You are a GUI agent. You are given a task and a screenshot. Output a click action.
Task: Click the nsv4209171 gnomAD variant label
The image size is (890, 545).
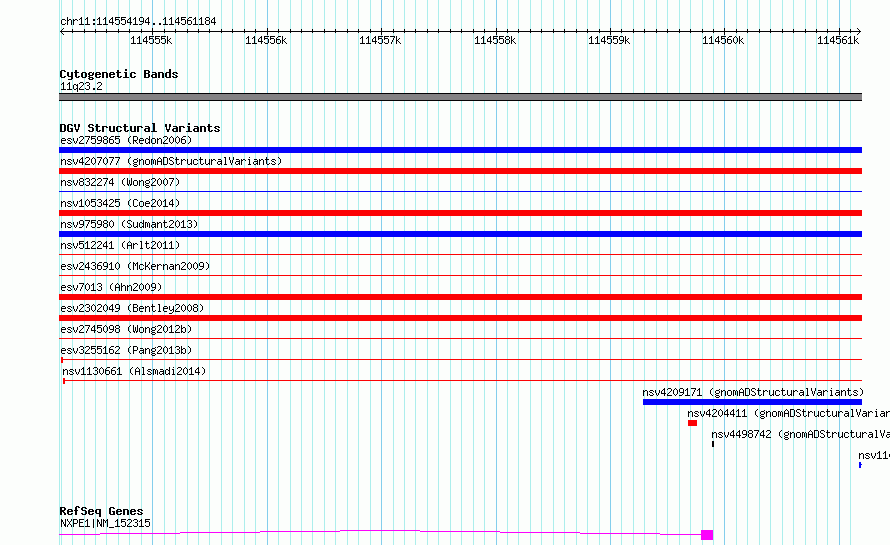753,392
